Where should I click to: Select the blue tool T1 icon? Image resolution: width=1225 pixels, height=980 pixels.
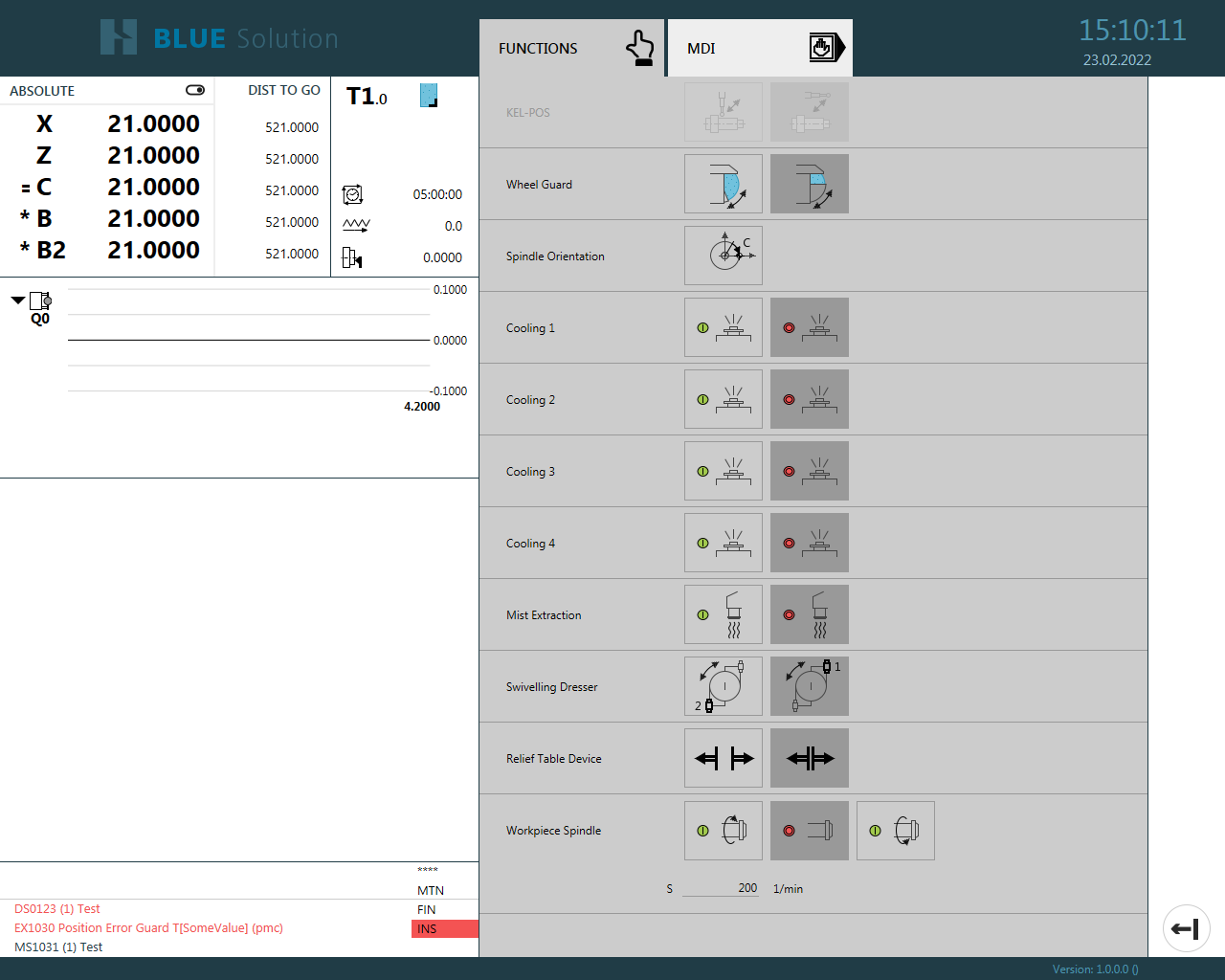[x=429, y=95]
